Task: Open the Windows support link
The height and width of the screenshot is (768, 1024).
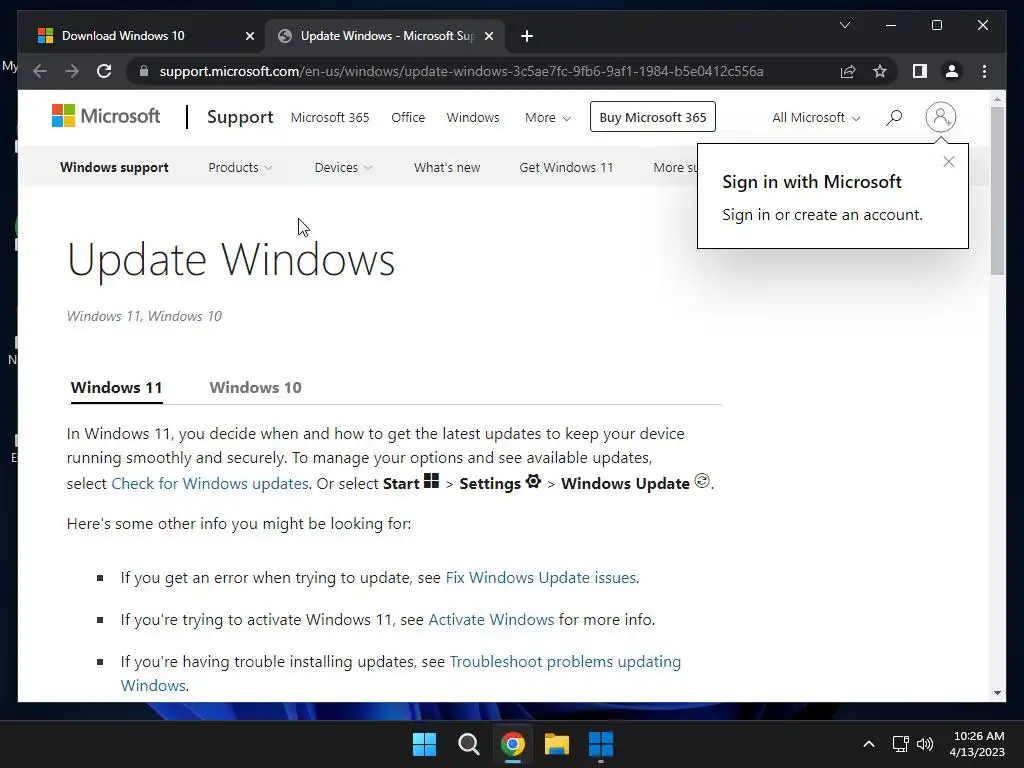Action: coord(114,167)
